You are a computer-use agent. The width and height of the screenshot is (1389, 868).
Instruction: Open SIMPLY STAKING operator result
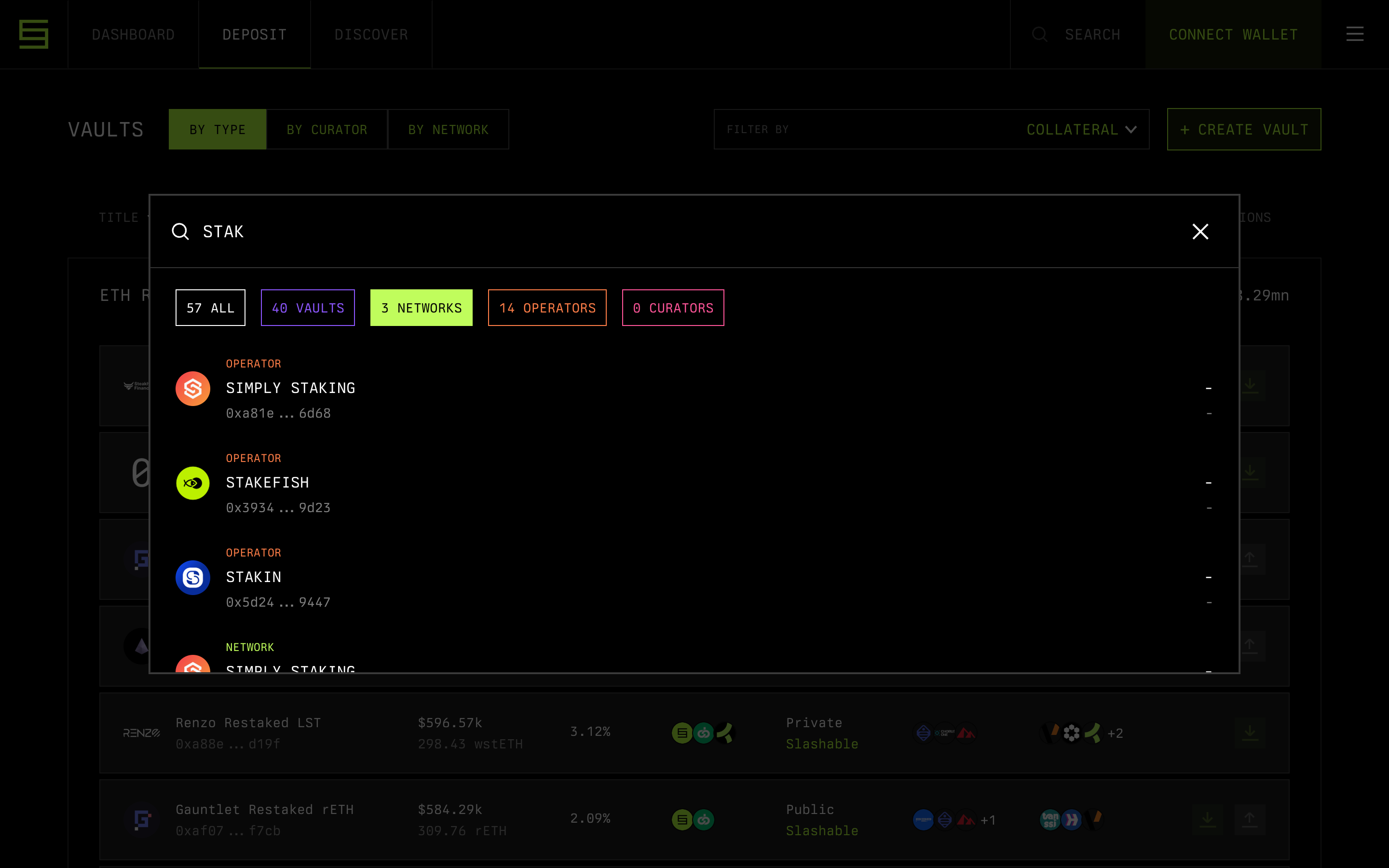click(x=290, y=388)
